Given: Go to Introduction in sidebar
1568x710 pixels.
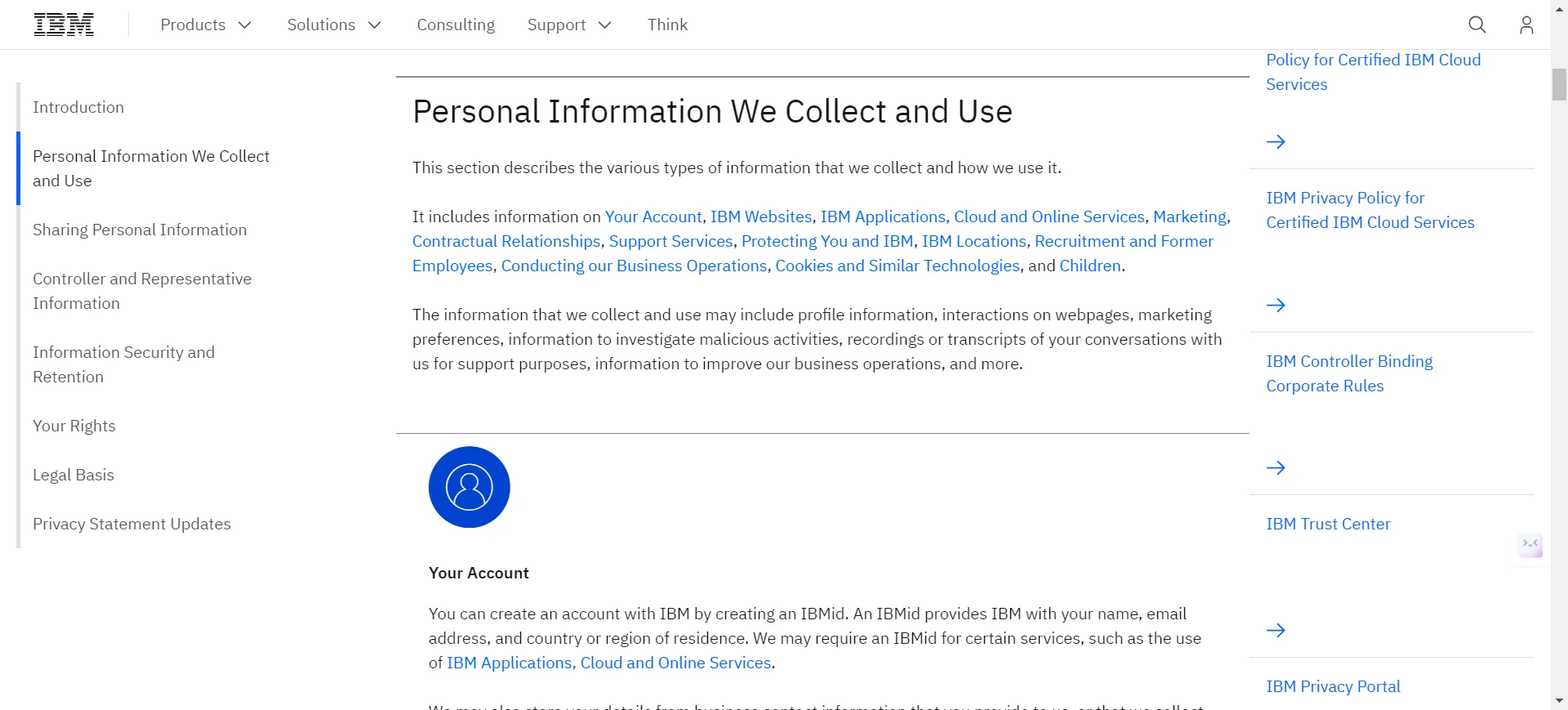Looking at the screenshot, I should [78, 107].
